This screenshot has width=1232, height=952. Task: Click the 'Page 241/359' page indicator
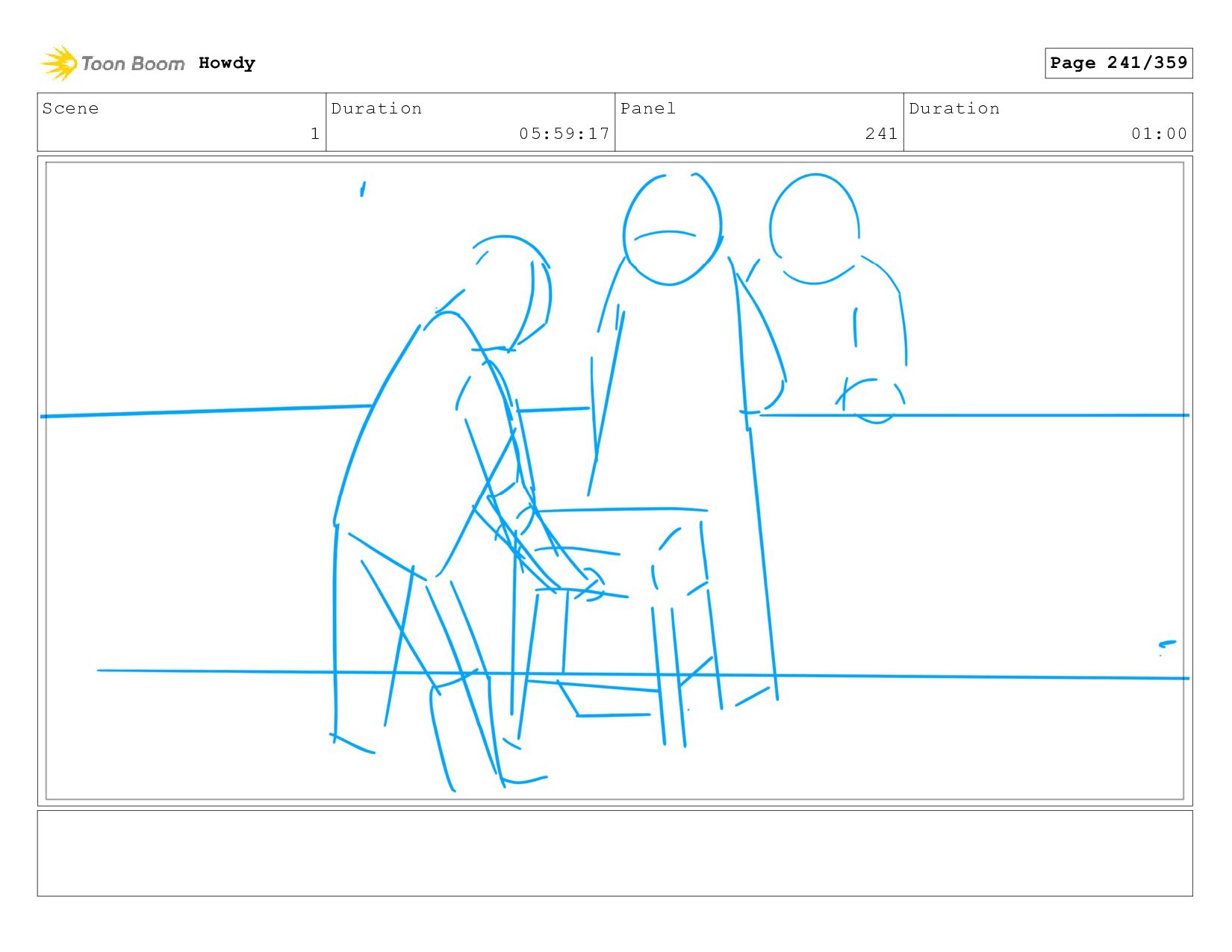tap(1119, 63)
